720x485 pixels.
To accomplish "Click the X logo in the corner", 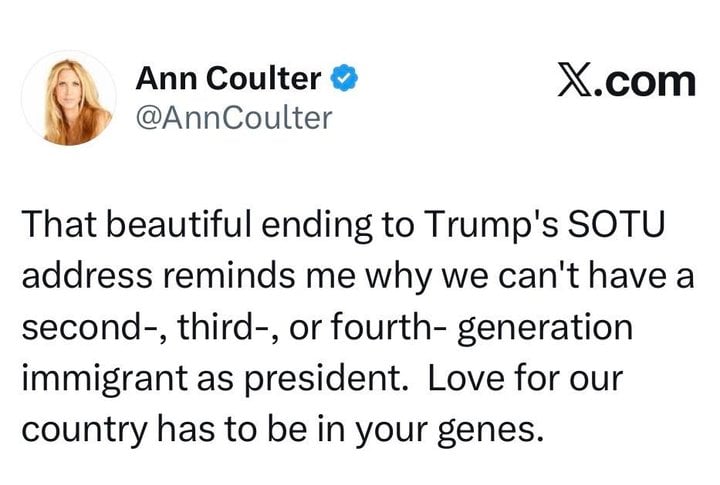I will [581, 77].
